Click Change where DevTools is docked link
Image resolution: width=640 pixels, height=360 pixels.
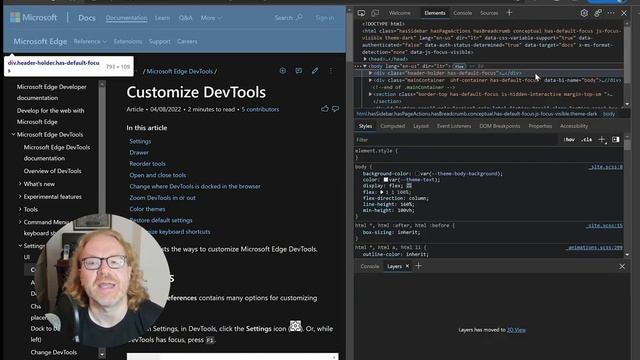coord(195,186)
